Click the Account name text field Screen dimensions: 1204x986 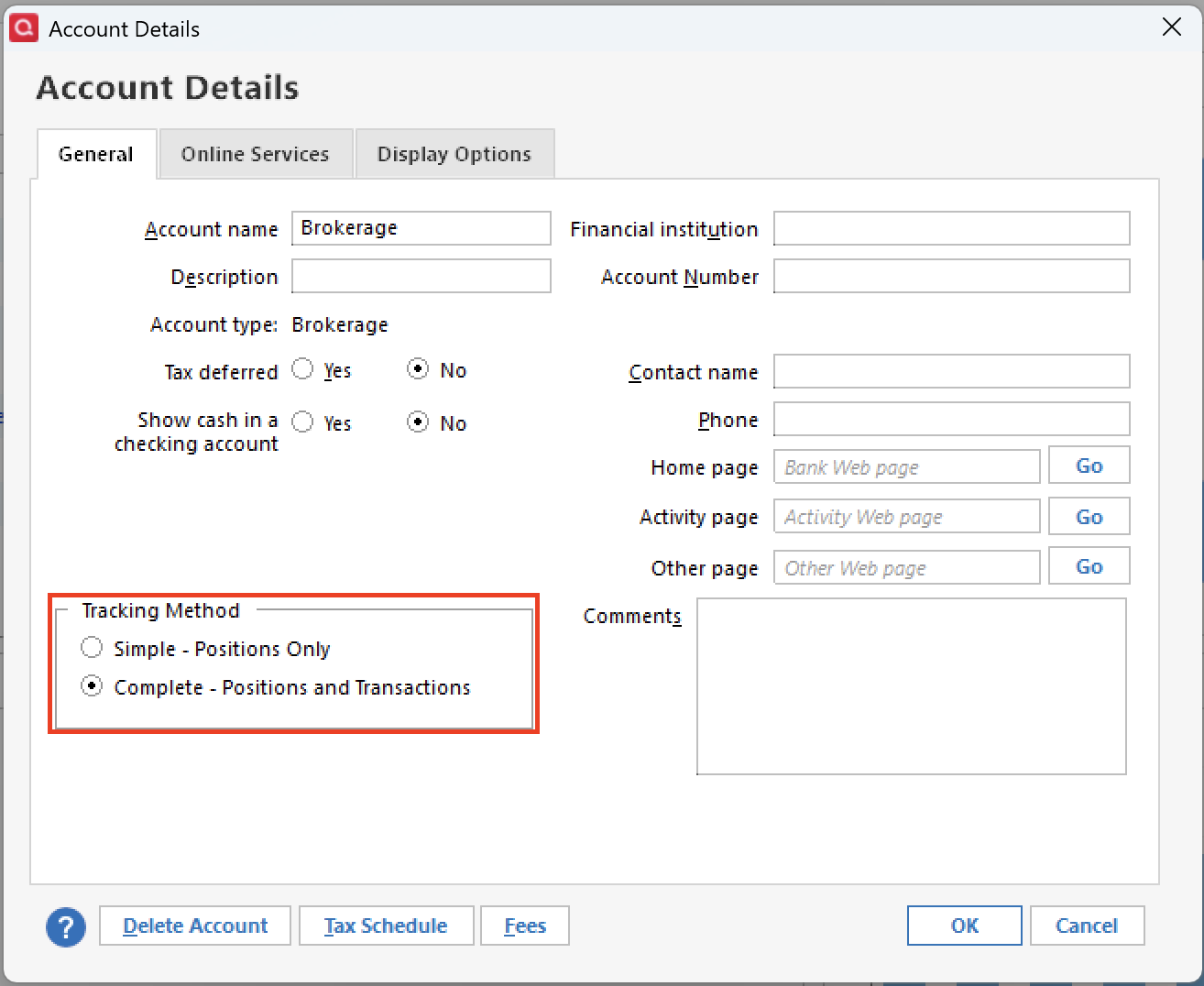pyautogui.click(x=421, y=228)
